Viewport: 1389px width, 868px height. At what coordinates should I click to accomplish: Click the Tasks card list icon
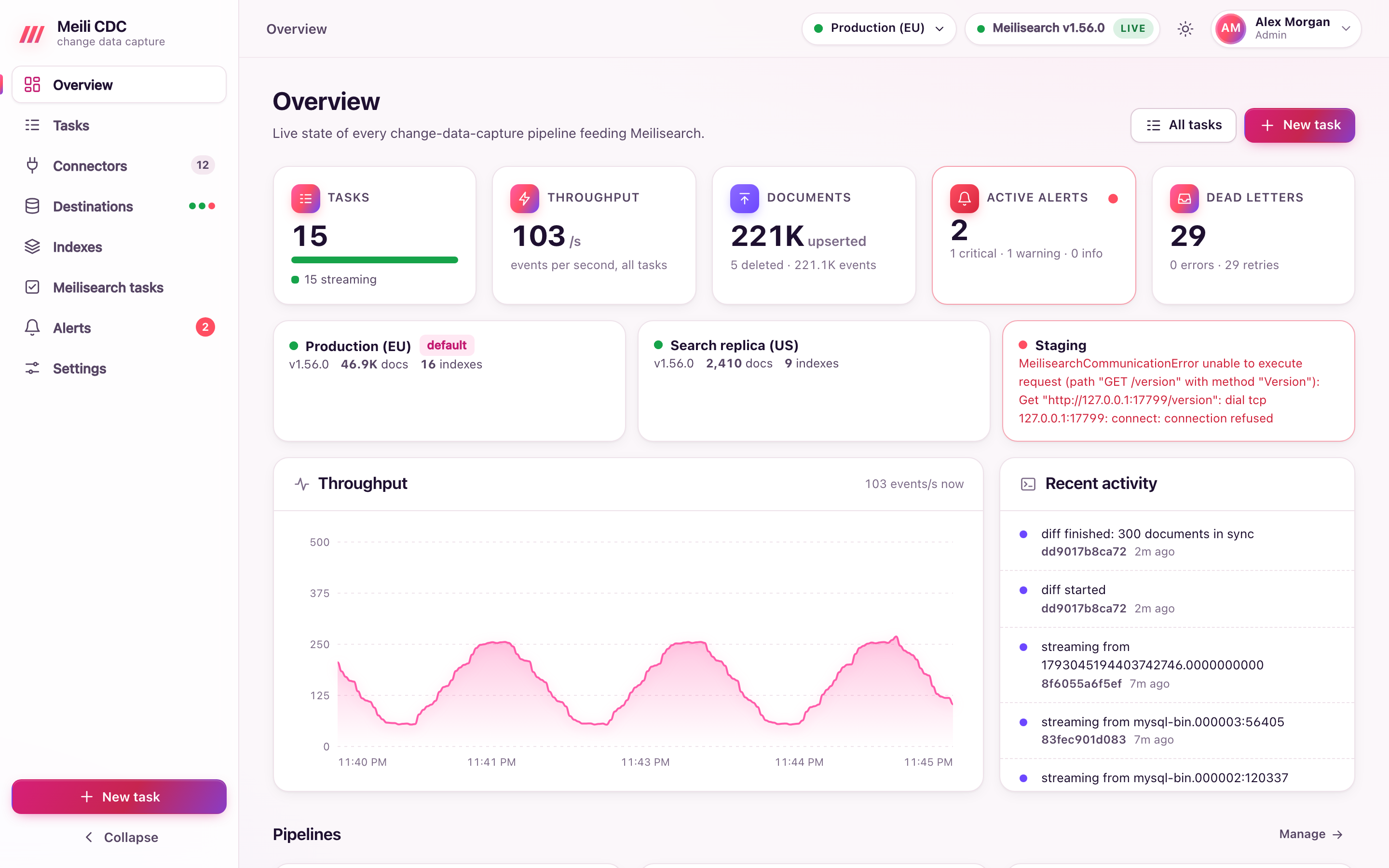pyautogui.click(x=305, y=199)
